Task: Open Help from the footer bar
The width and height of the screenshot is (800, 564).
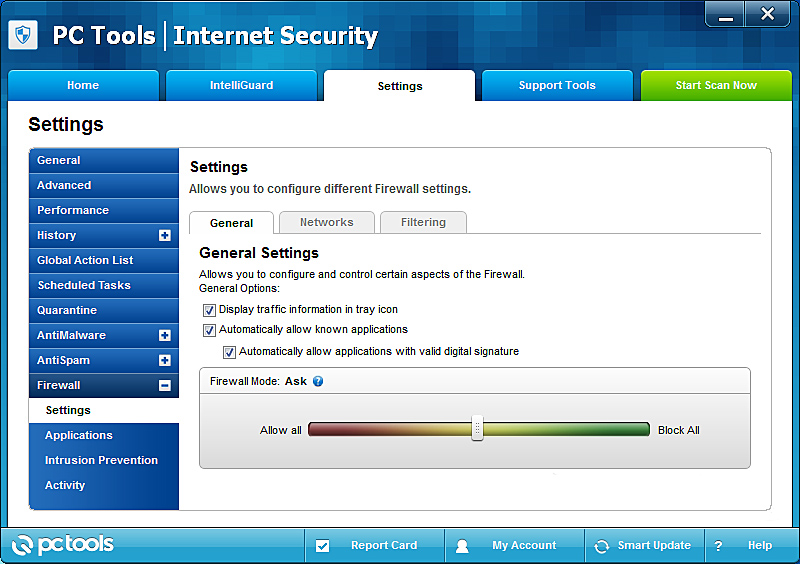Action: click(752, 546)
